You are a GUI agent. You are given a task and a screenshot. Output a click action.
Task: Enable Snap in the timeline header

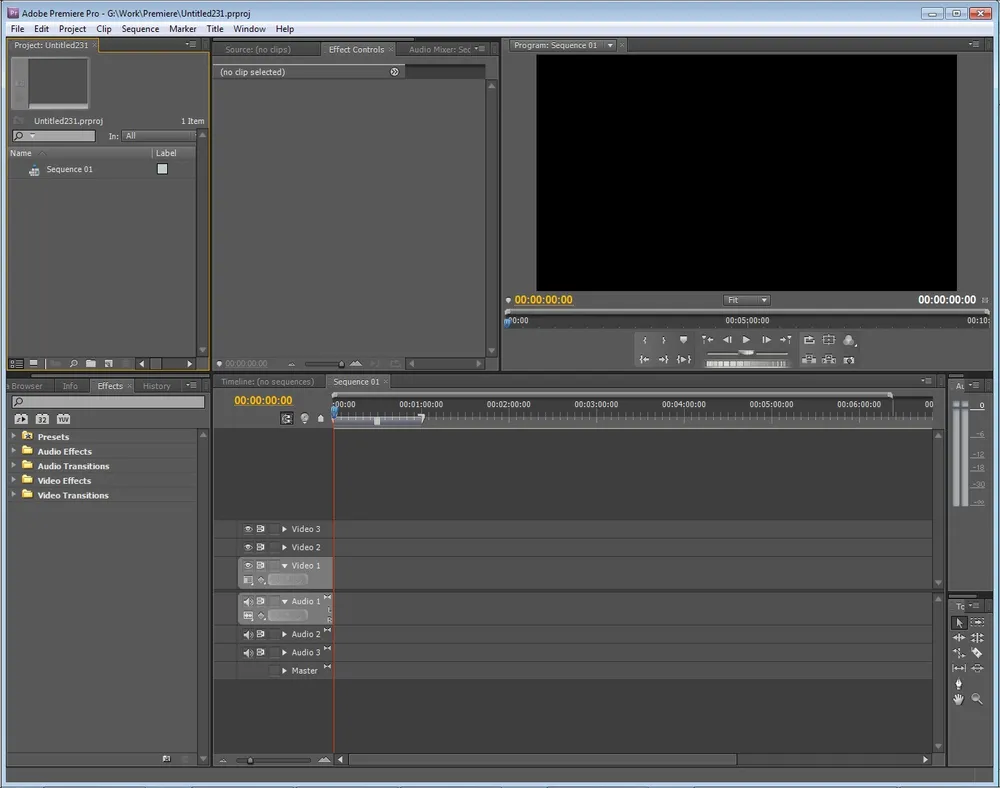pos(287,418)
